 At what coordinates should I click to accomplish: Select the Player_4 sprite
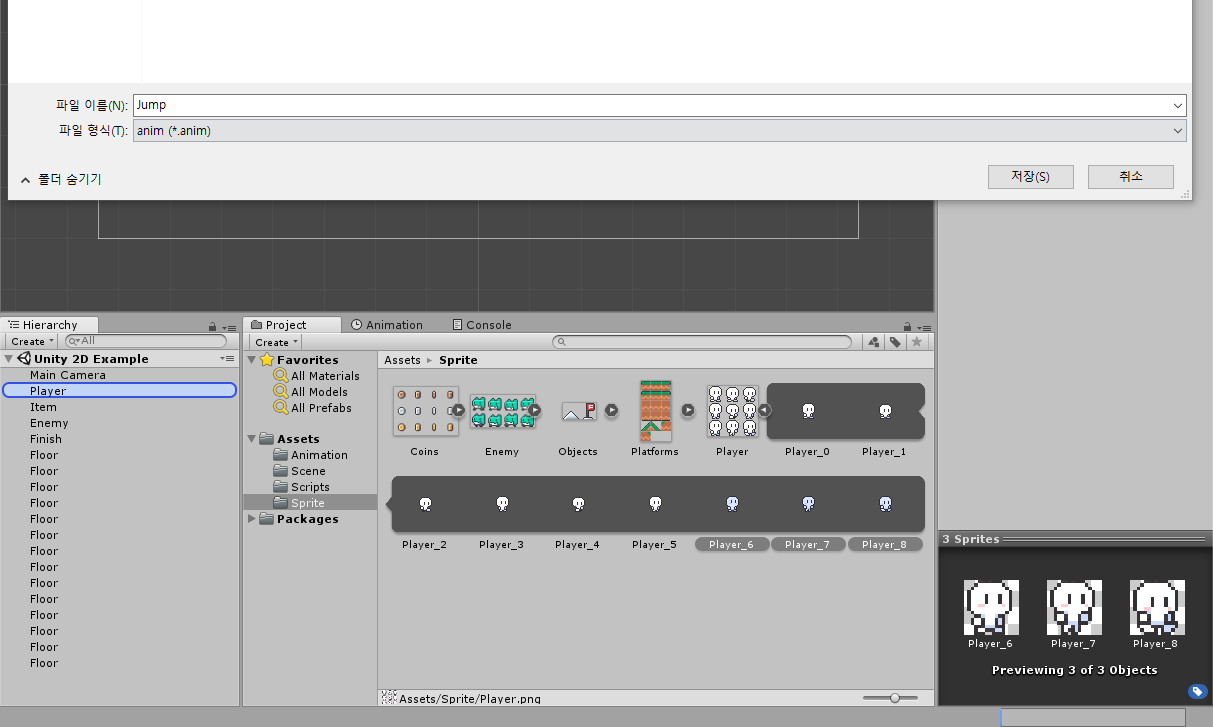(x=578, y=504)
